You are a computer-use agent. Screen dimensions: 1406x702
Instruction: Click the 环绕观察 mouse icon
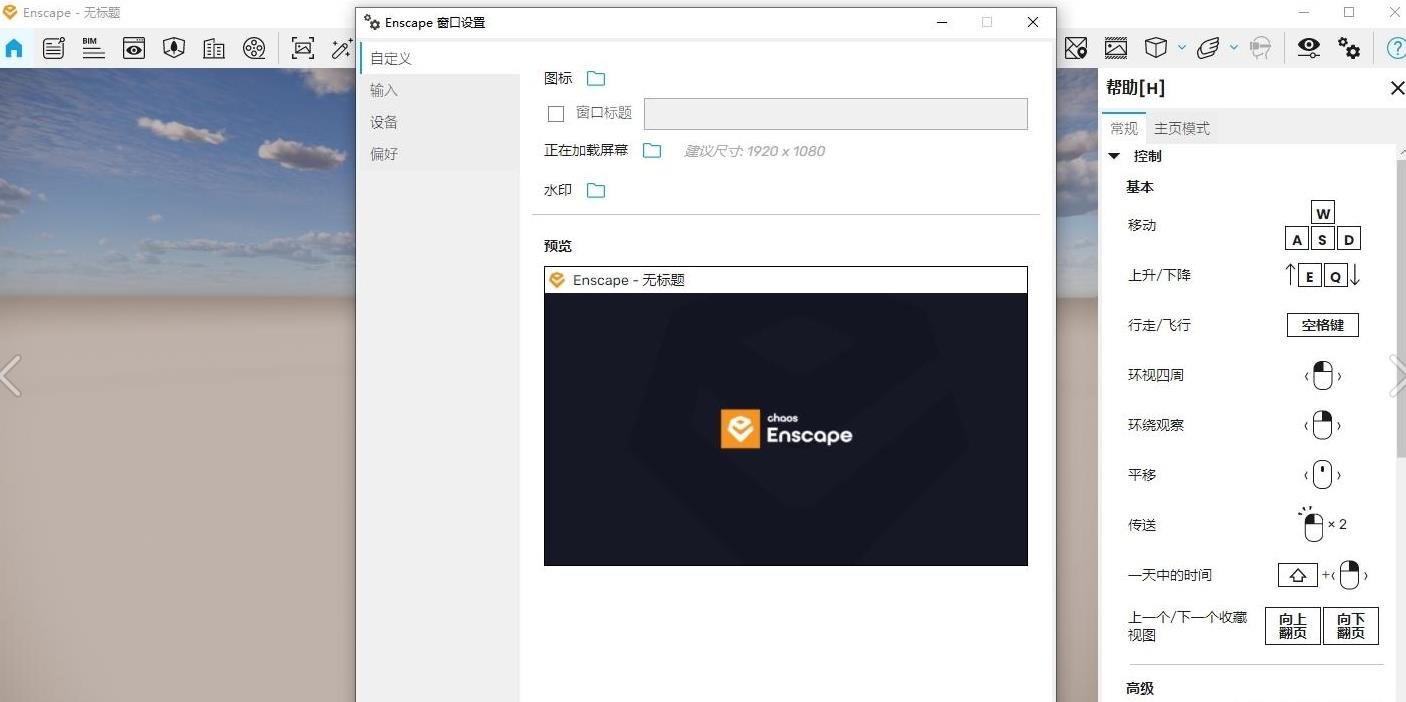pos(1322,425)
